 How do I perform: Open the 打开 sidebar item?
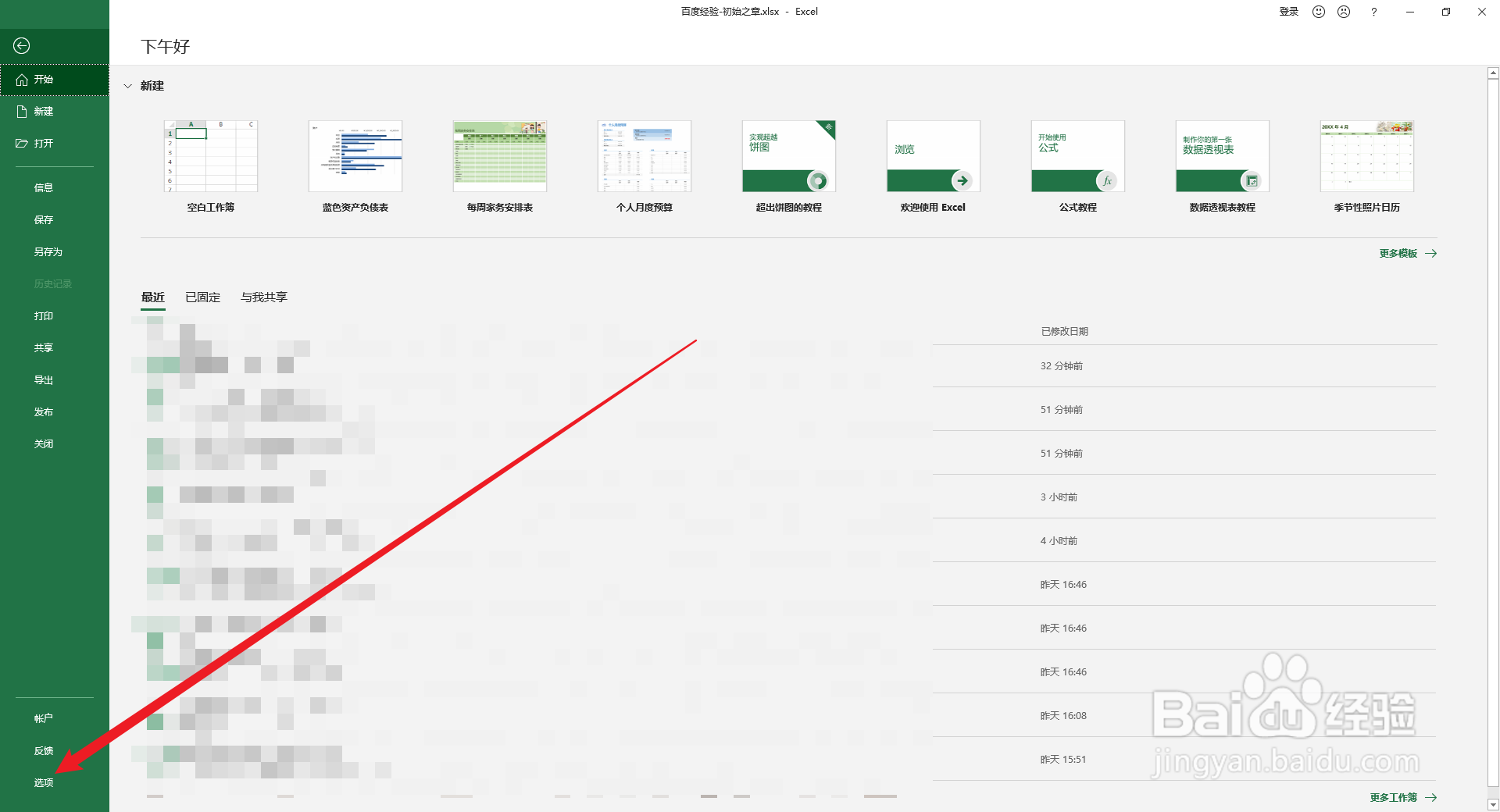pyautogui.click(x=55, y=144)
